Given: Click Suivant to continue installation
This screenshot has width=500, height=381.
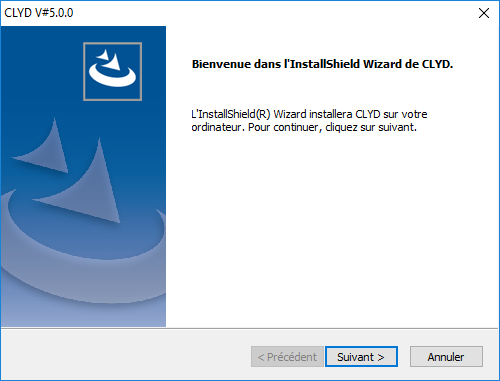Looking at the screenshot, I should (361, 357).
